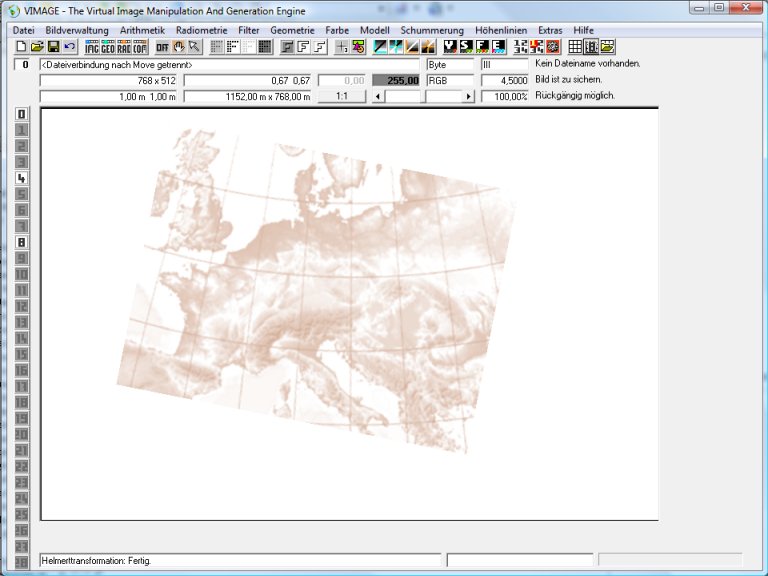
Task: Select the hand pan tool
Action: [179, 47]
